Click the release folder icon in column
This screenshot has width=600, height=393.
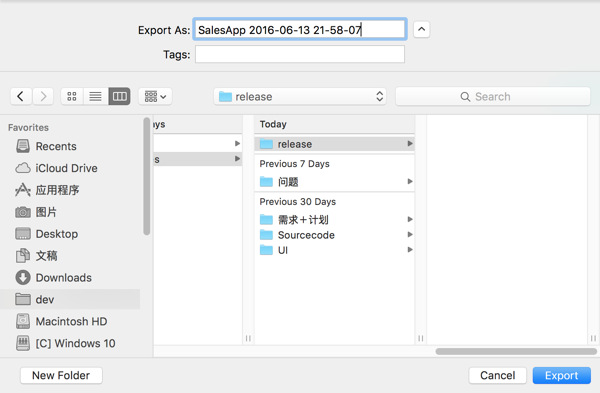point(266,144)
